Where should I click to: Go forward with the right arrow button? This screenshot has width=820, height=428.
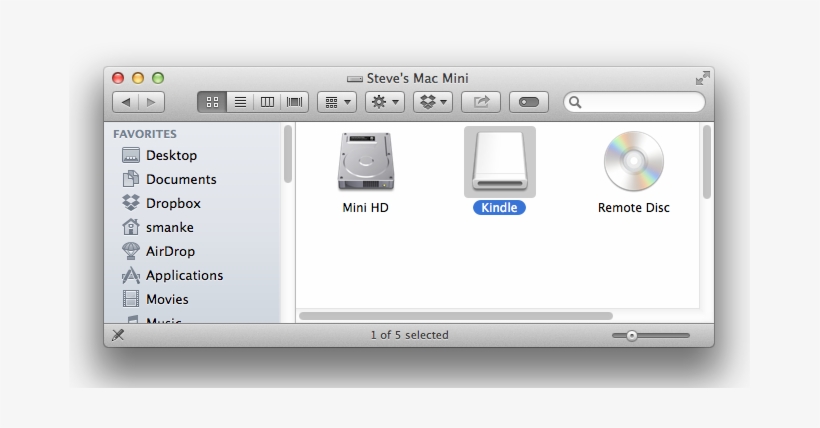pos(152,102)
